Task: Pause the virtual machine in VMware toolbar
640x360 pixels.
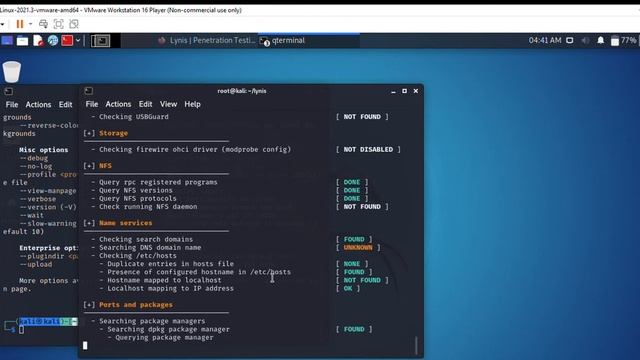Action: (20, 24)
